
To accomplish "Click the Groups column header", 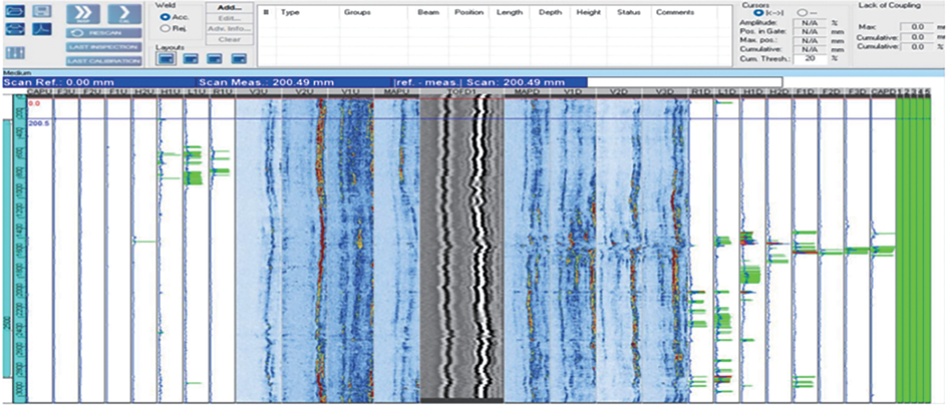I will point(357,12).
